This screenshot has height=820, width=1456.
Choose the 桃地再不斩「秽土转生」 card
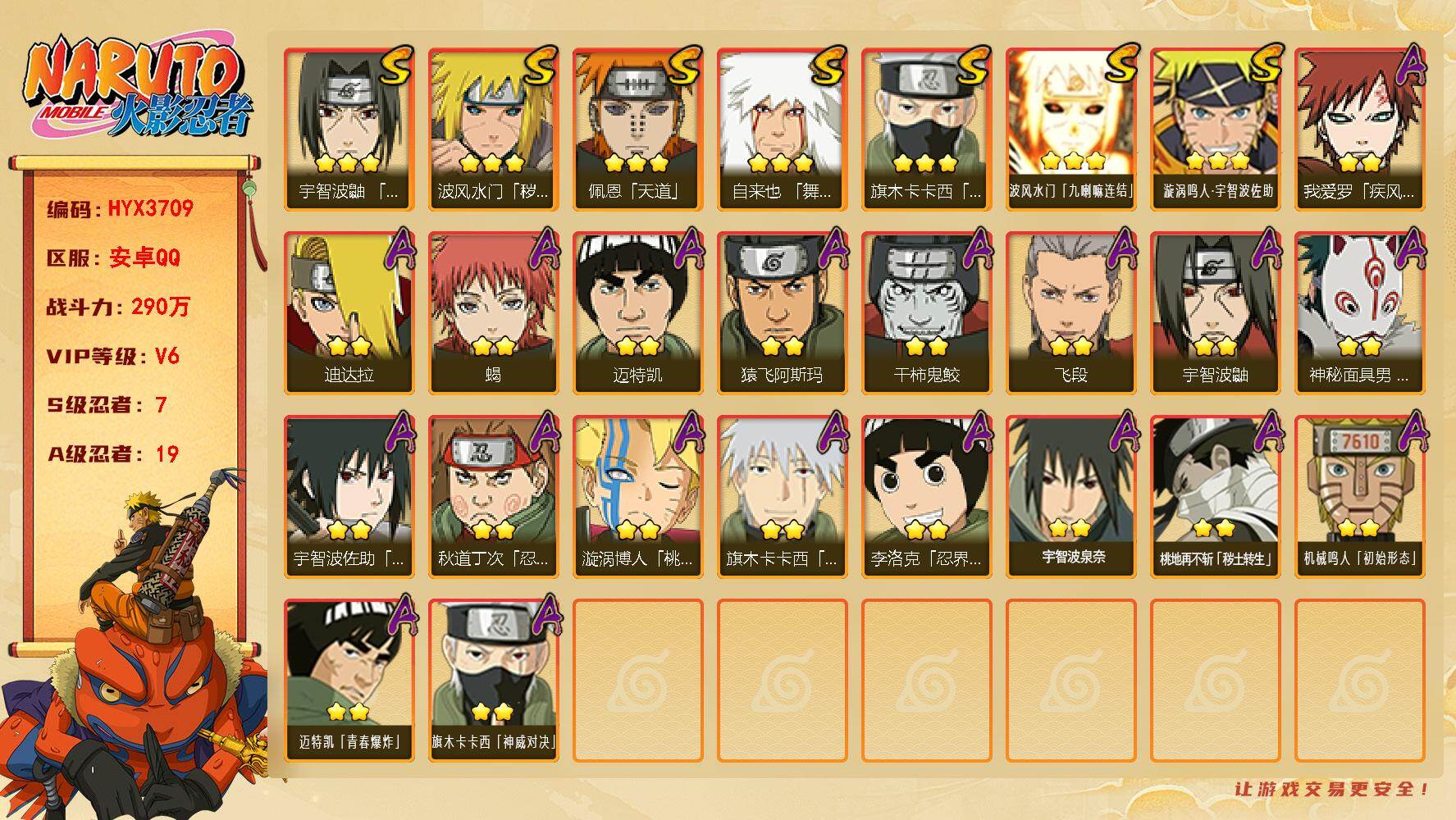[1215, 496]
